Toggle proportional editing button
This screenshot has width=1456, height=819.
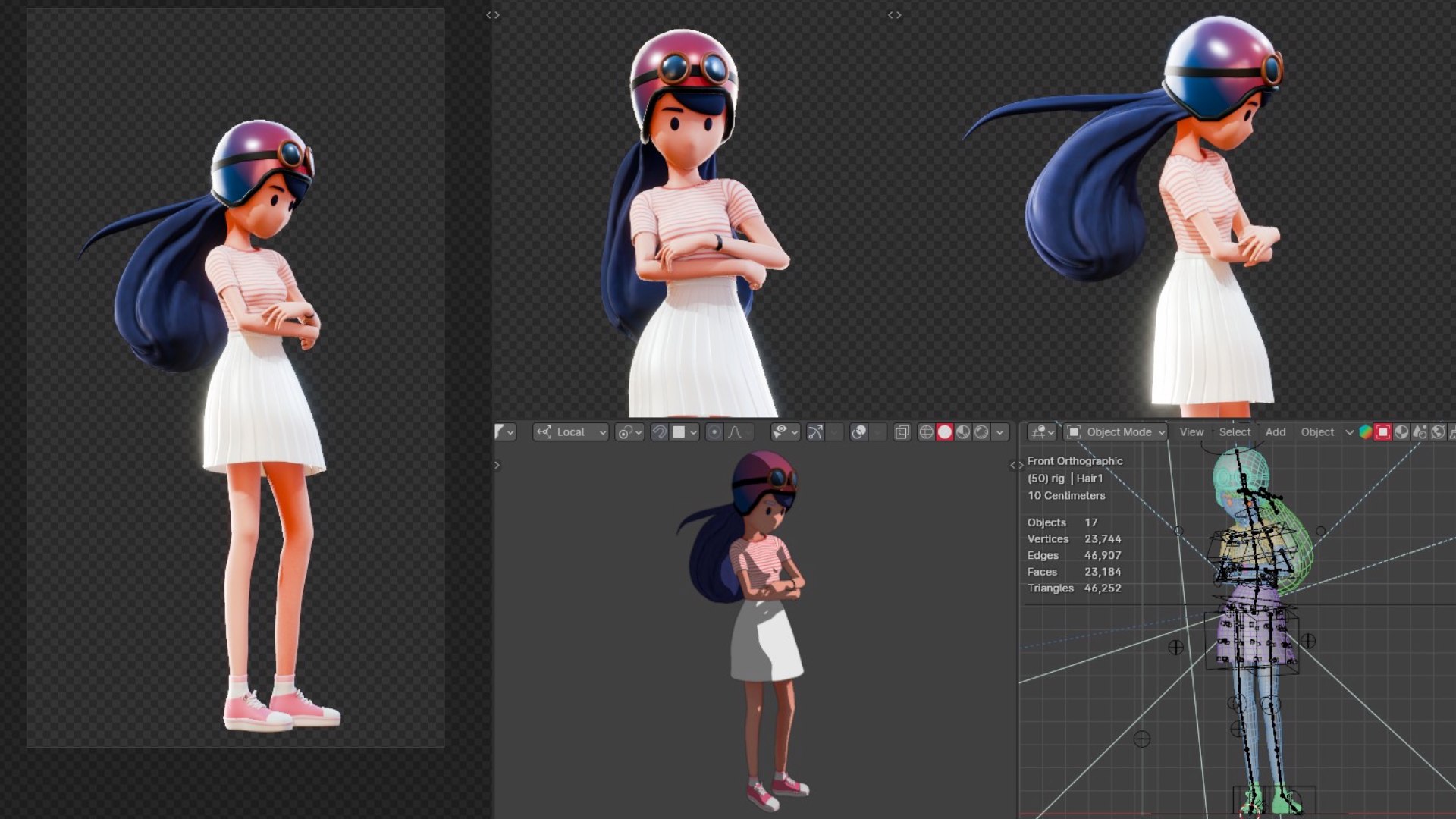click(714, 432)
